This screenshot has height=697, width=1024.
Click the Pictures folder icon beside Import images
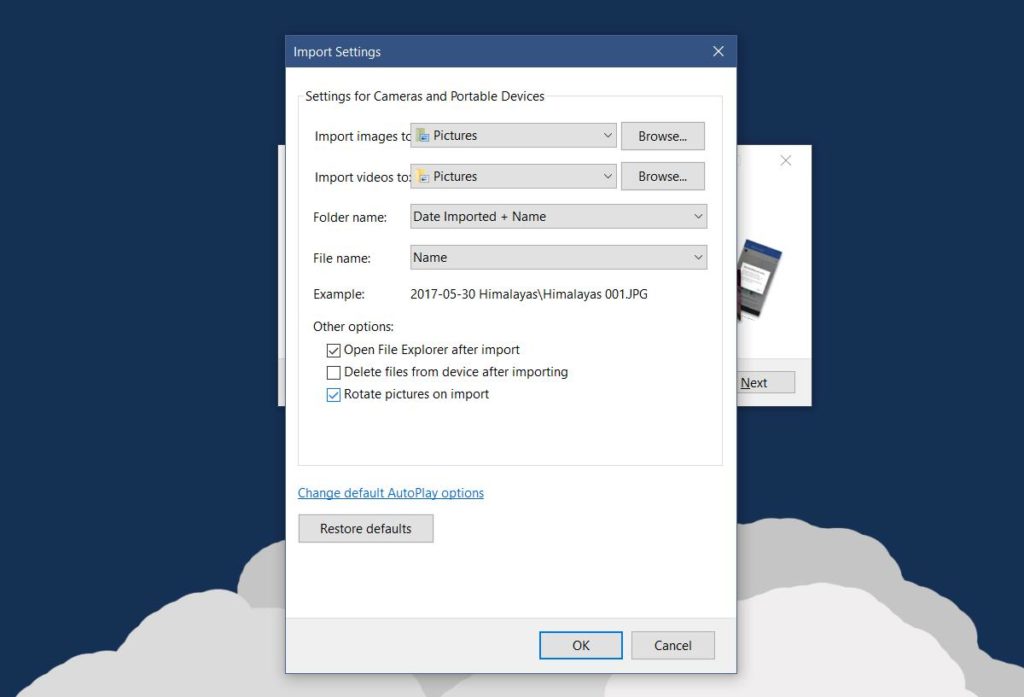(424, 135)
